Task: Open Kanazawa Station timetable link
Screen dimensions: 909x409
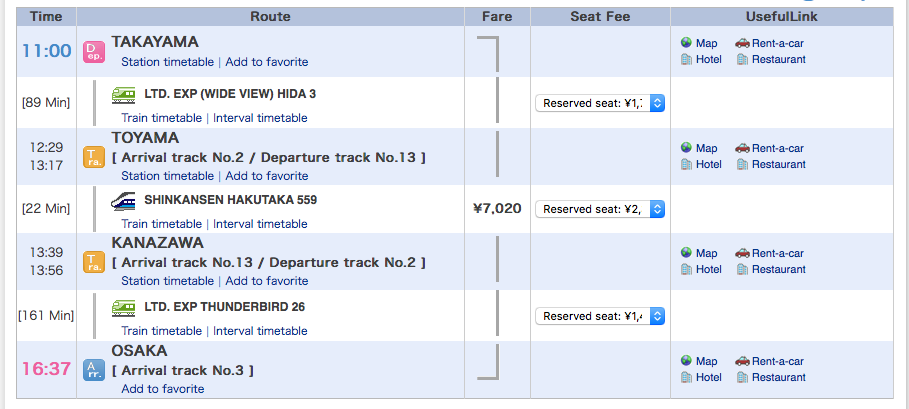Action: coord(167,281)
